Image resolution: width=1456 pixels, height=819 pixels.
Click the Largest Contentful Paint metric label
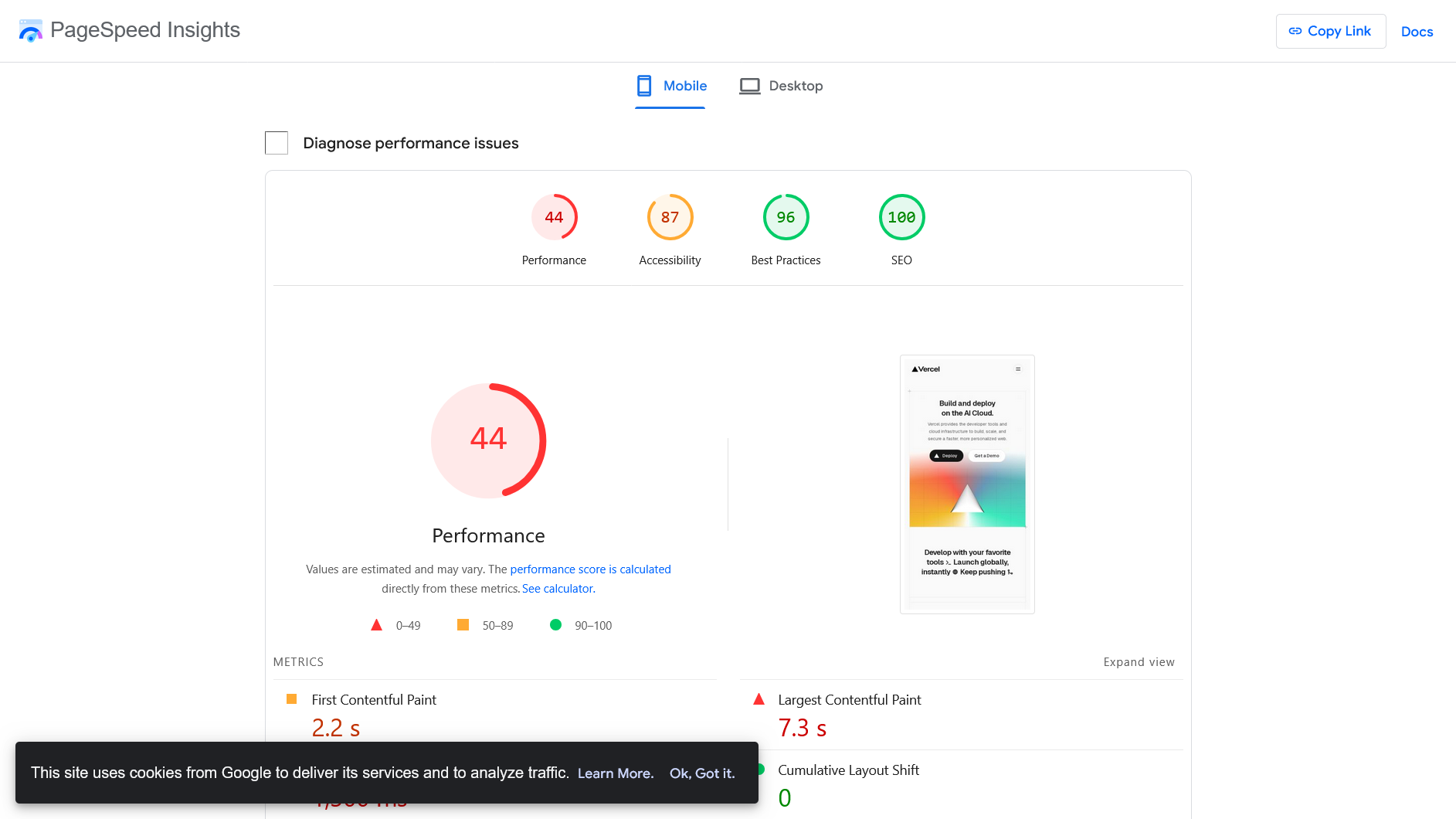coord(850,700)
